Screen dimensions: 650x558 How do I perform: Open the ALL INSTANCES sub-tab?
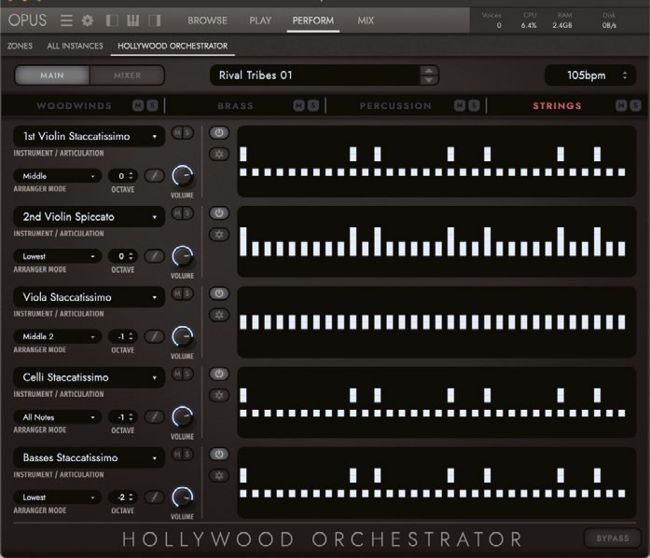[x=75, y=46]
